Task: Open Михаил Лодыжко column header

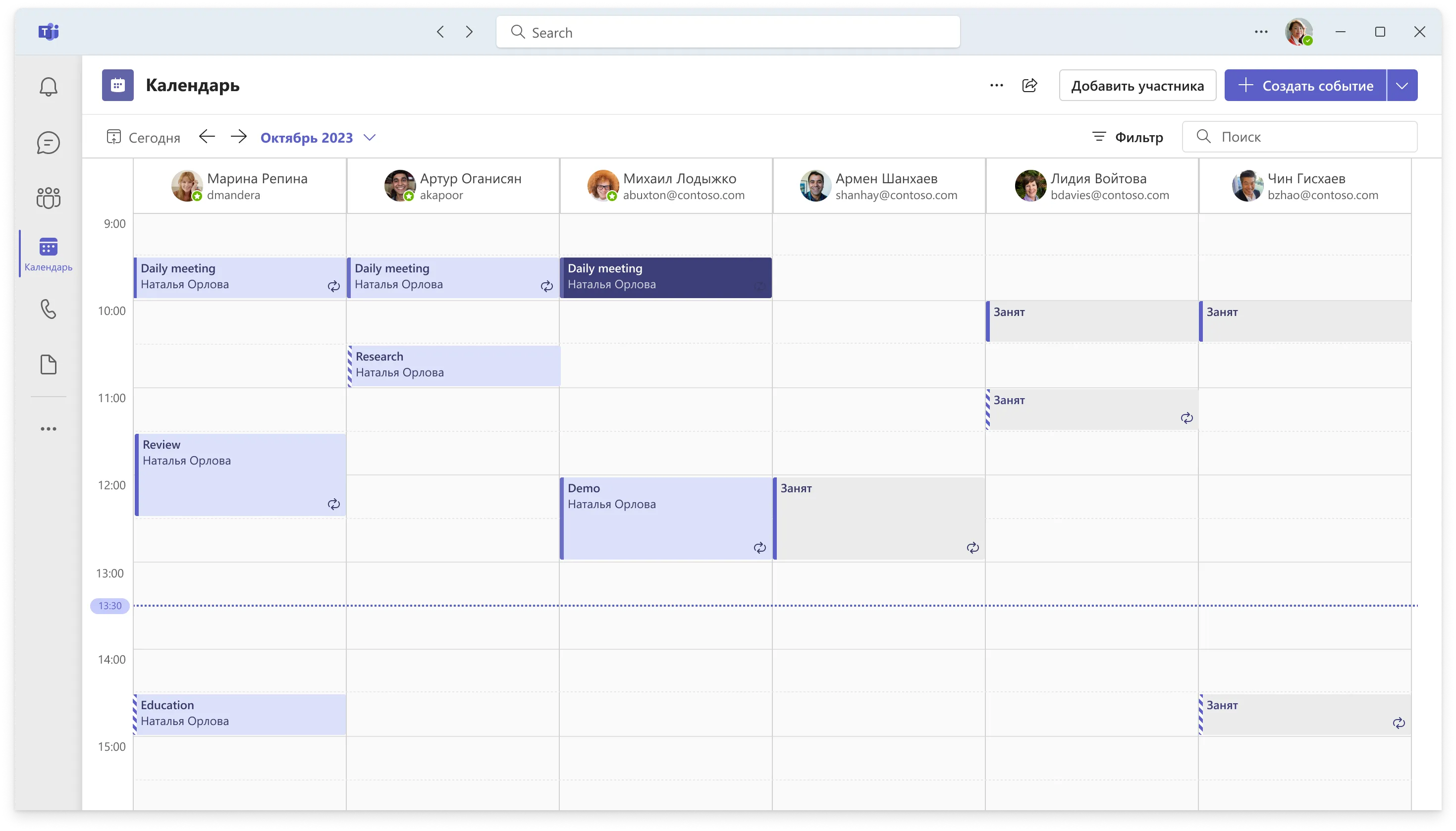Action: 665,186
